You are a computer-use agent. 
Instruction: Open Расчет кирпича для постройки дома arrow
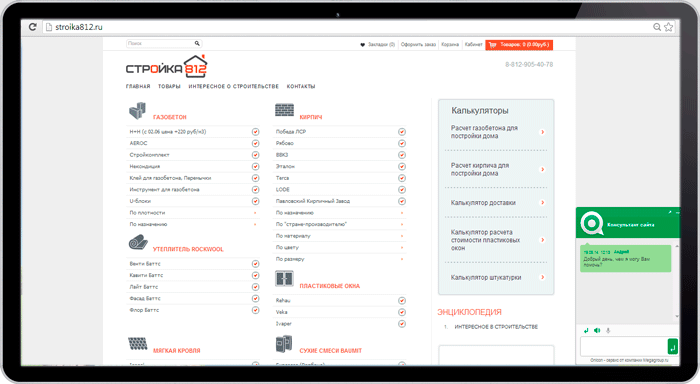542,170
